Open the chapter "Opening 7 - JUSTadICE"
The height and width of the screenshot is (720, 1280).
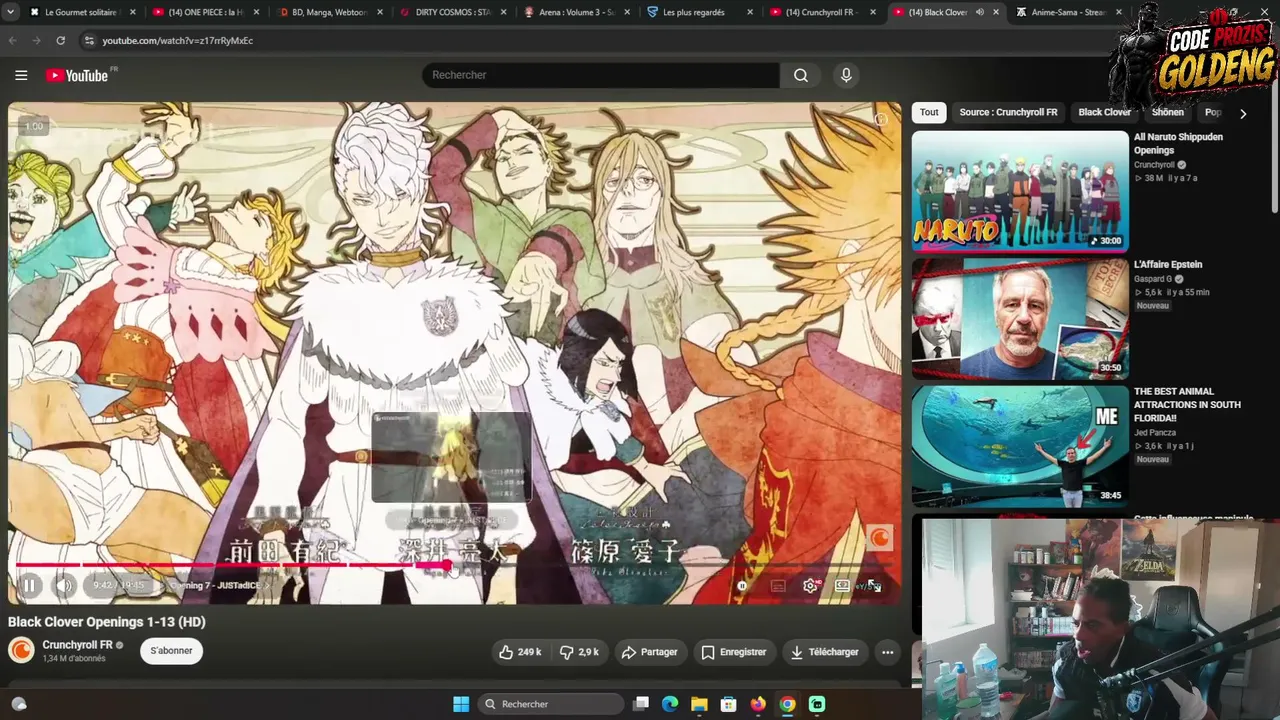click(214, 585)
